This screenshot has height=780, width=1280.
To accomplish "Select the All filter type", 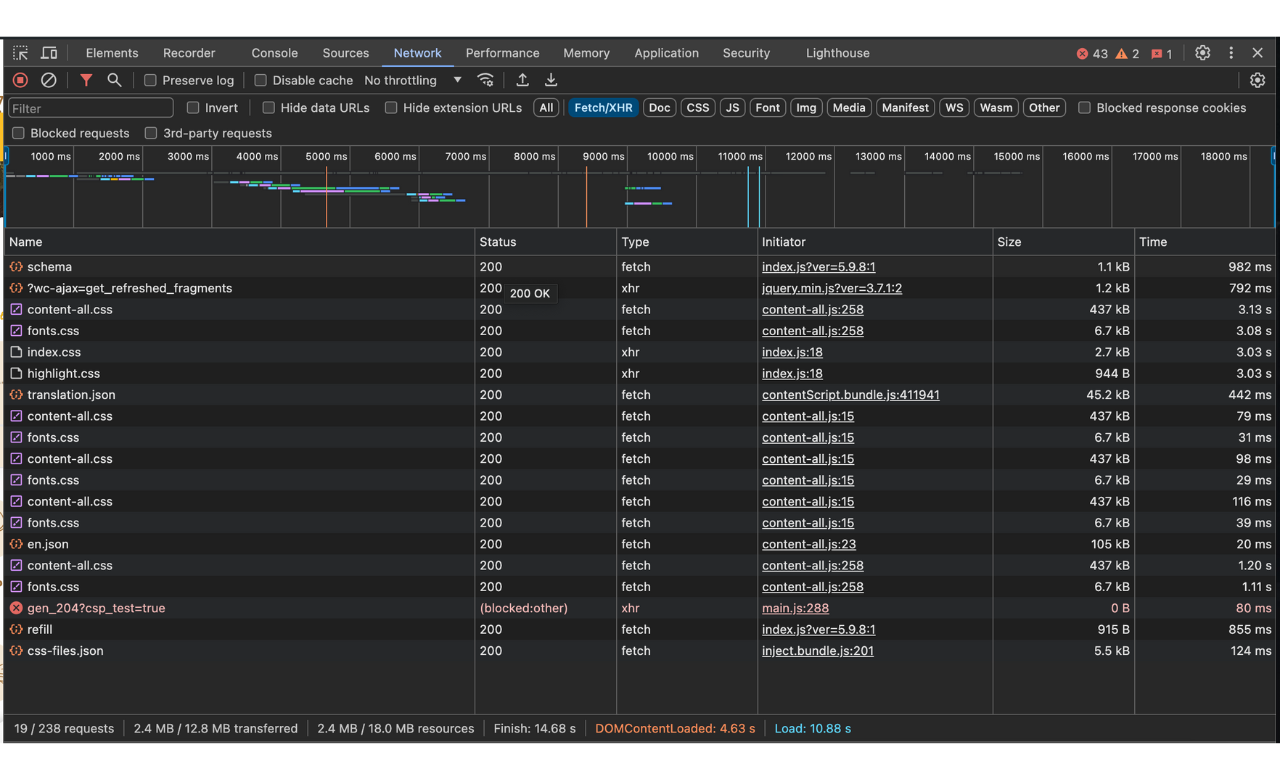I will [546, 108].
